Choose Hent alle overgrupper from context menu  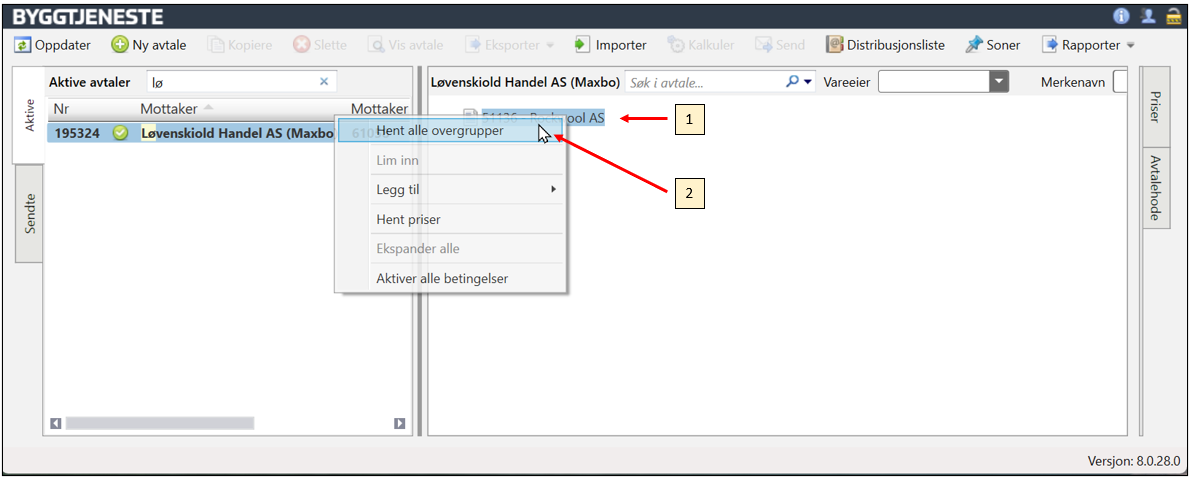pos(439,131)
